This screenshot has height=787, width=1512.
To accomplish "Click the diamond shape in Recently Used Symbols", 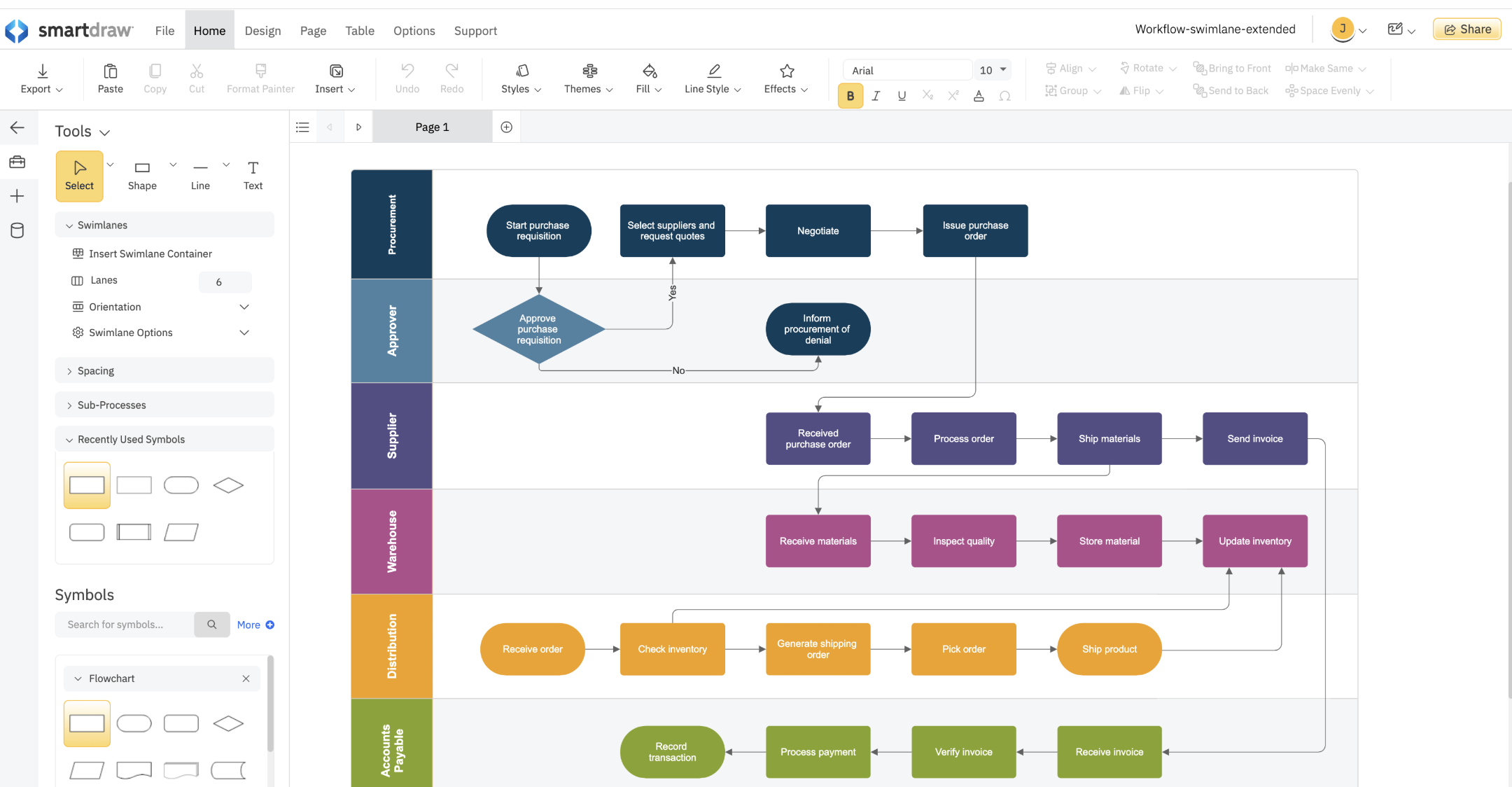I will coord(228,485).
